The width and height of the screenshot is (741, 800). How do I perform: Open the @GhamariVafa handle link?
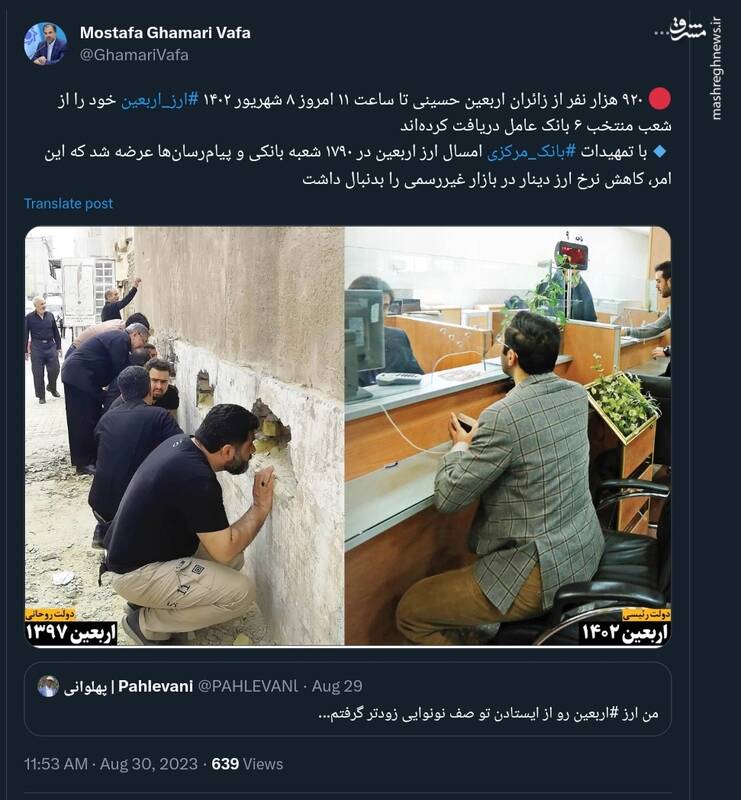click(134, 55)
